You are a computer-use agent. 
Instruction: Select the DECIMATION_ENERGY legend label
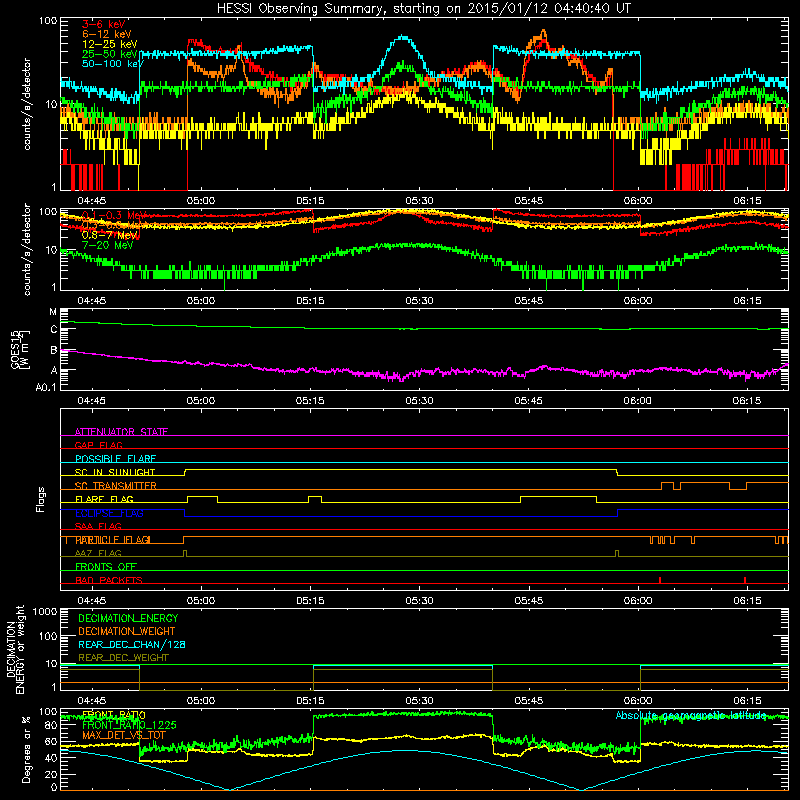pyautogui.click(x=128, y=618)
